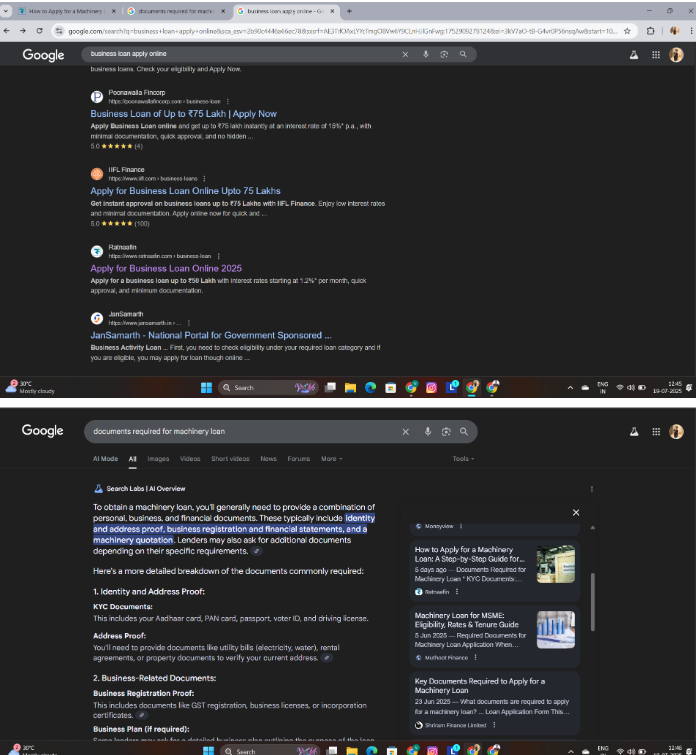Open three-dot menu for Ratnaafin search result URL
Image resolution: width=696 pixels, height=755 pixels.
click(218, 256)
